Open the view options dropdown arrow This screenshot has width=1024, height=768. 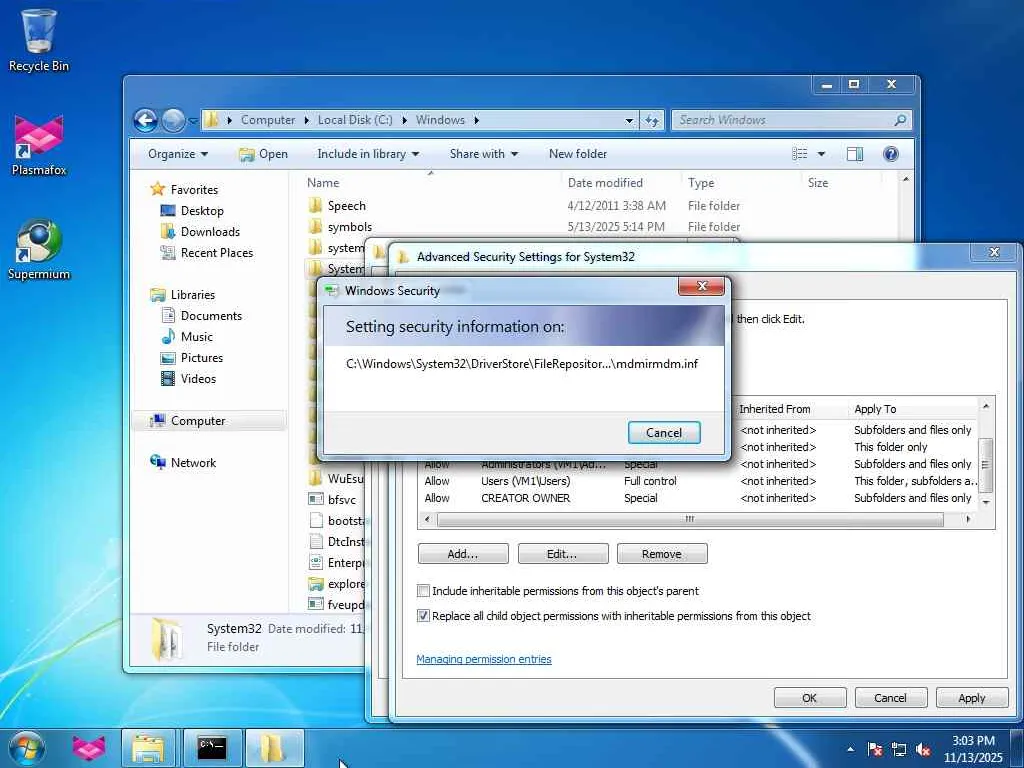click(821, 154)
